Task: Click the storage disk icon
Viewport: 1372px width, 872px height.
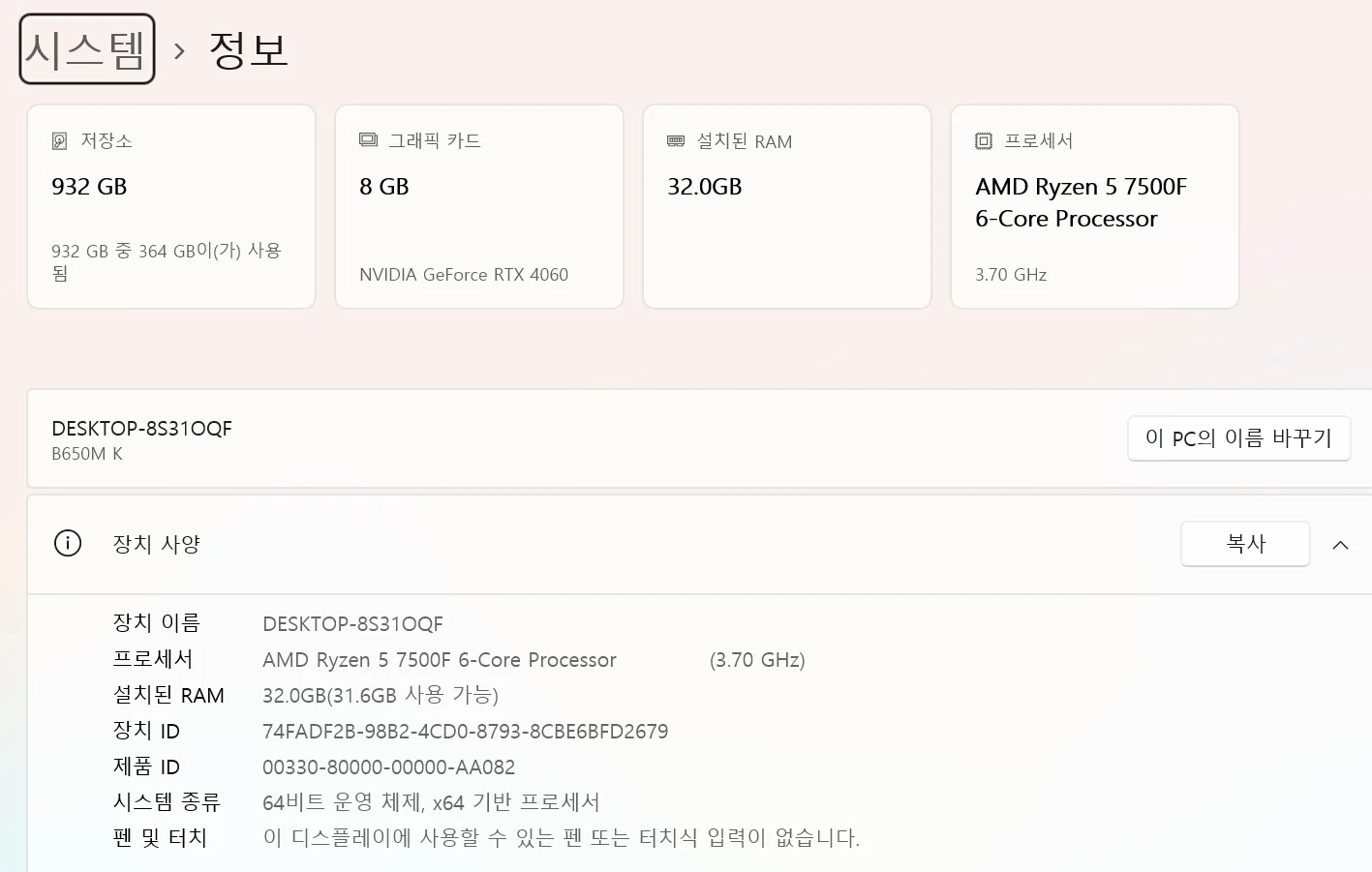Action: point(60,141)
